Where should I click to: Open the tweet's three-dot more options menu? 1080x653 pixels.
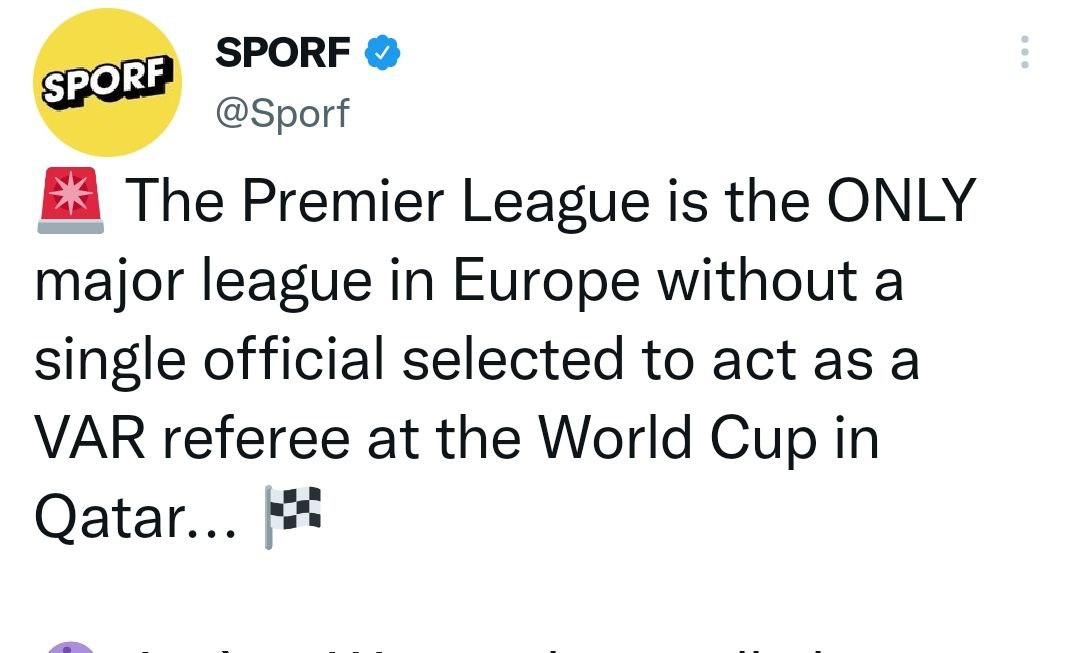coord(1024,52)
